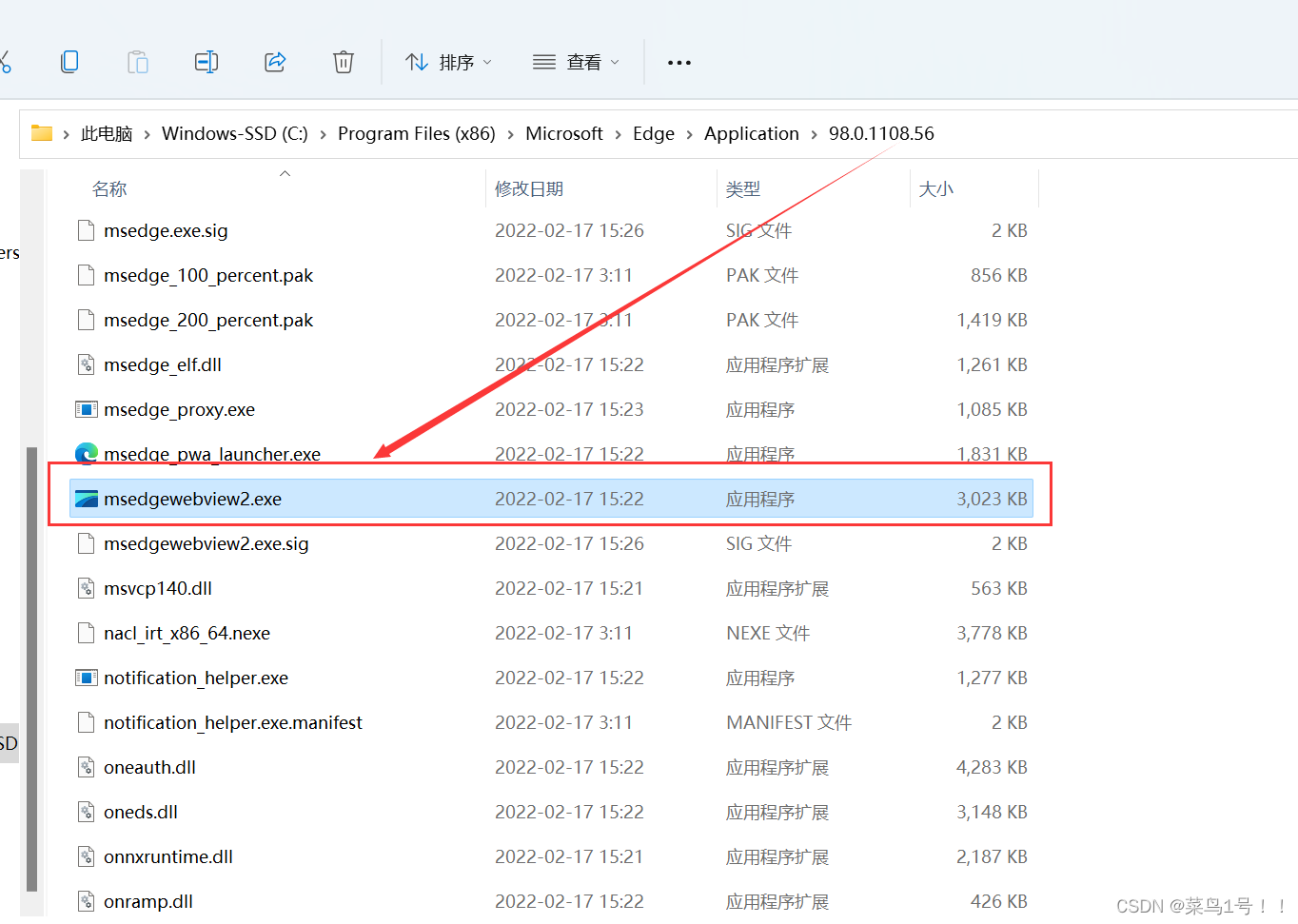1298x924 pixels.
Task: Click the Delete trash can icon
Action: tap(344, 62)
